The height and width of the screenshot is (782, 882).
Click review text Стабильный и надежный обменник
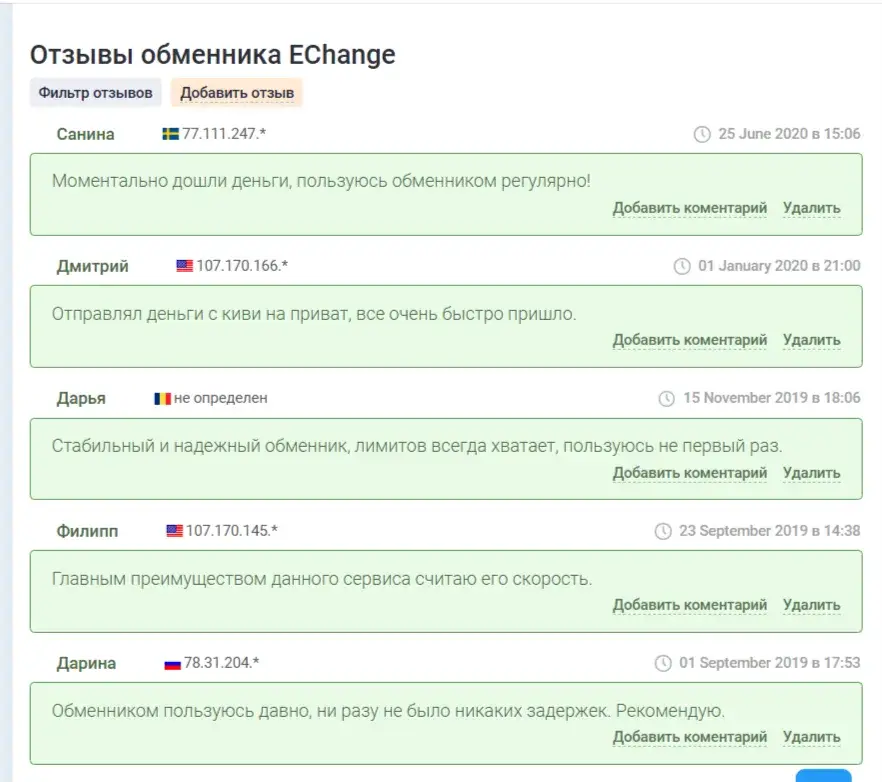click(417, 446)
